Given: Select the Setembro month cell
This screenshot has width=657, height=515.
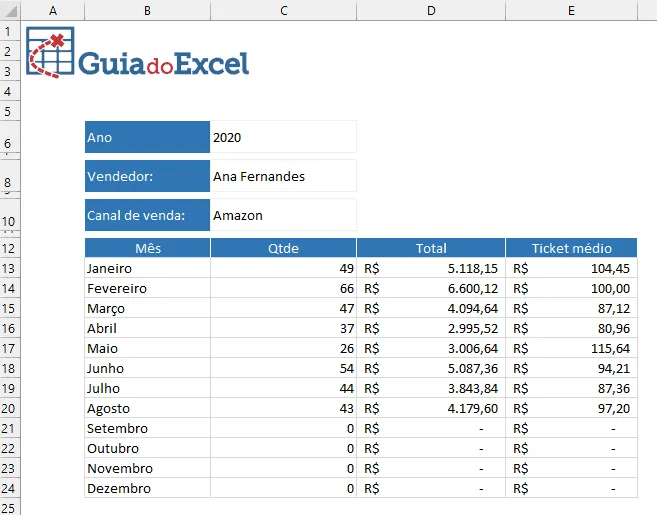Looking at the screenshot, I should (x=147, y=428).
